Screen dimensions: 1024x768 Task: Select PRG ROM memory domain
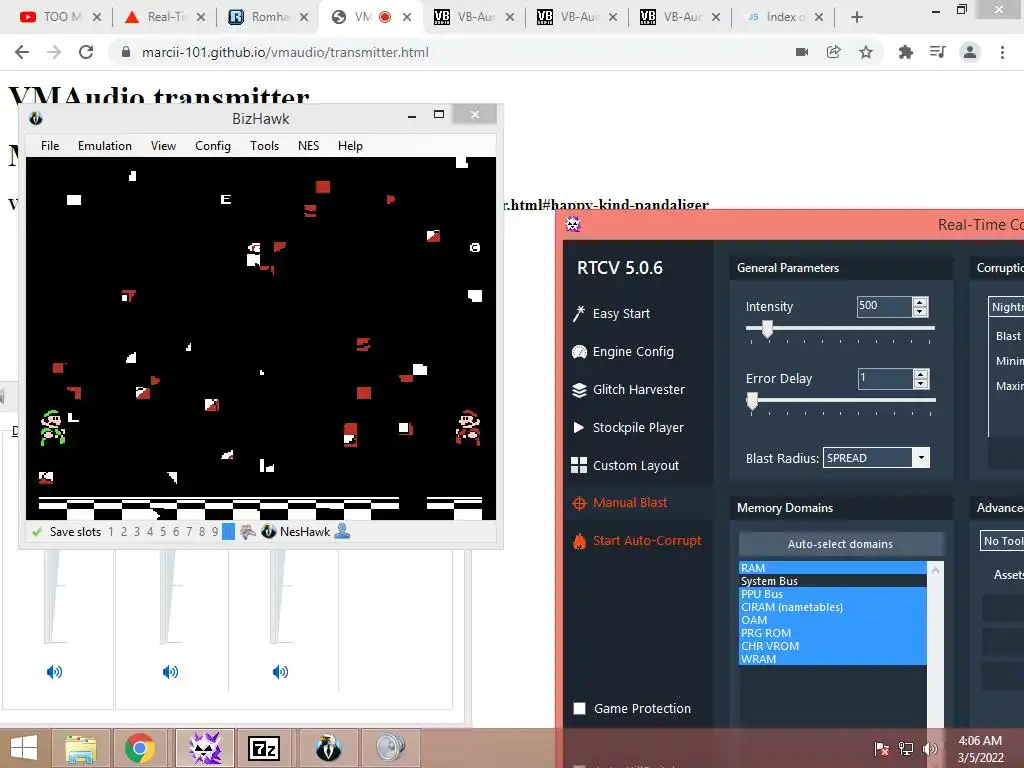[833, 633]
